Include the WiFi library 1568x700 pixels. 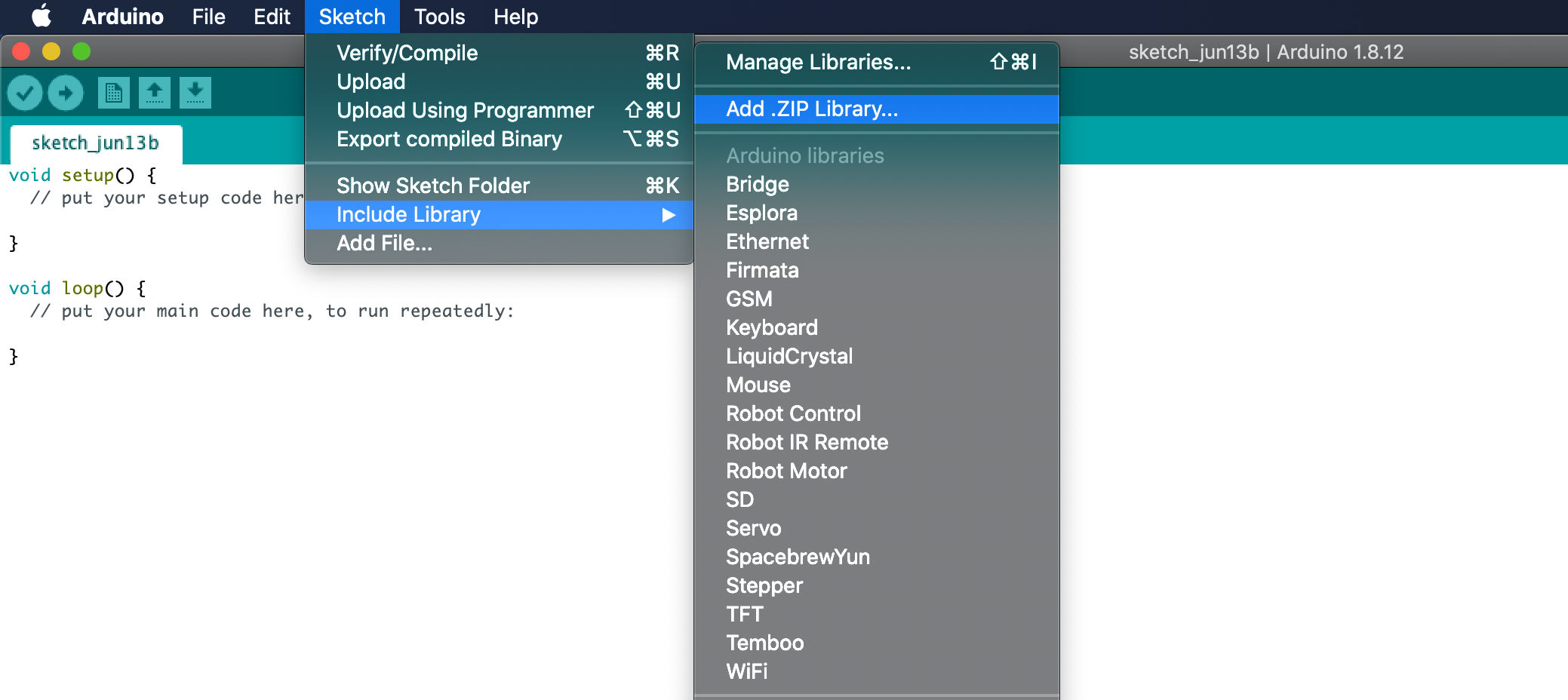point(747,671)
